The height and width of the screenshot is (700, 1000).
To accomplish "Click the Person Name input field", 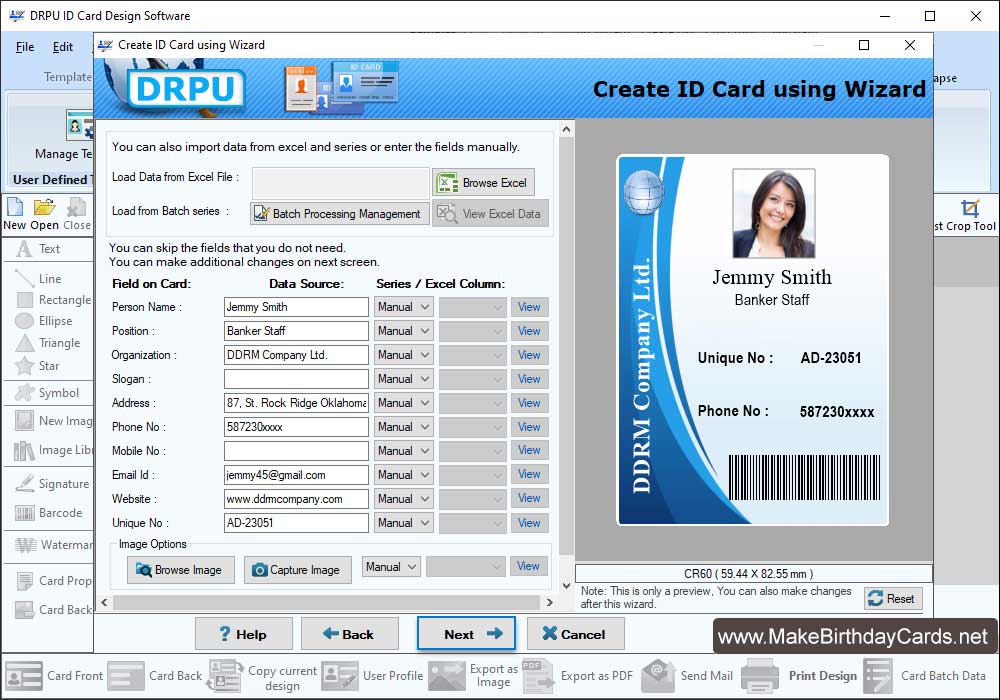I will click(296, 307).
